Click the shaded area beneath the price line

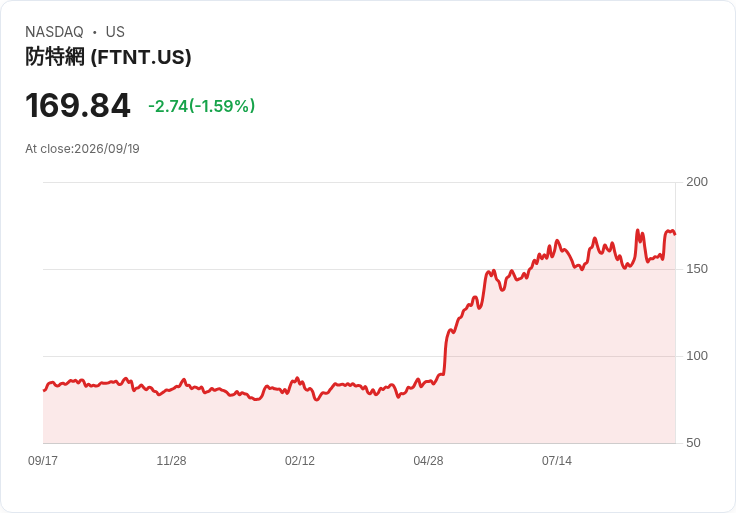point(359,418)
